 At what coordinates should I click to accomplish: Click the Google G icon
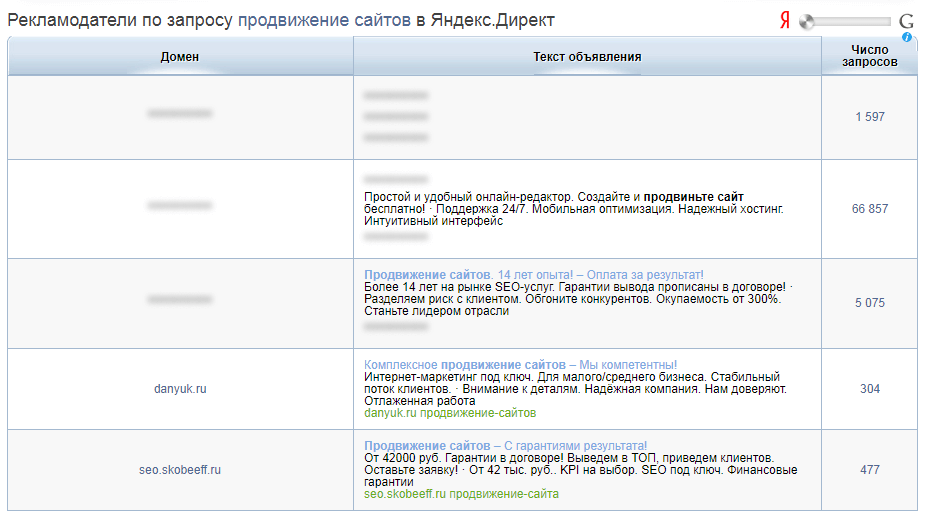906,21
